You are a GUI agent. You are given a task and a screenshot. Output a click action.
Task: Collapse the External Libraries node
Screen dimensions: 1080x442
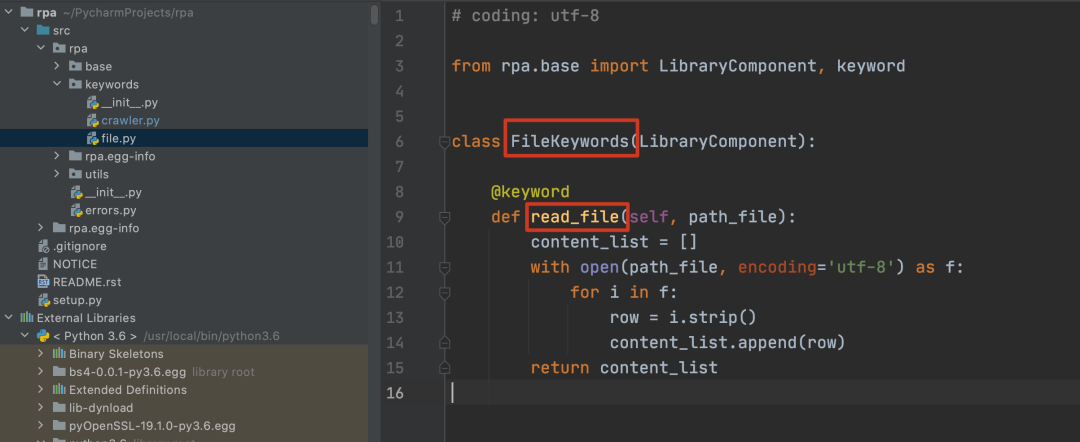8,317
